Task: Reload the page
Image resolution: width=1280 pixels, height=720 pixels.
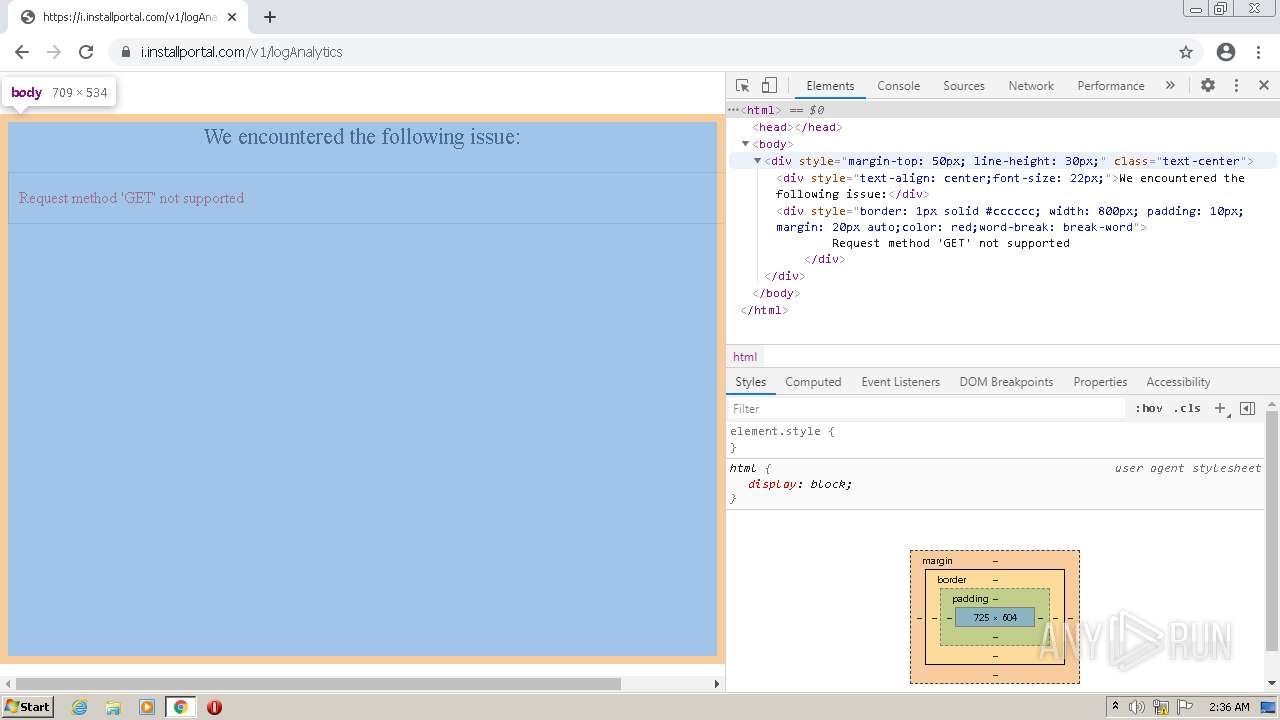Action: click(x=86, y=52)
